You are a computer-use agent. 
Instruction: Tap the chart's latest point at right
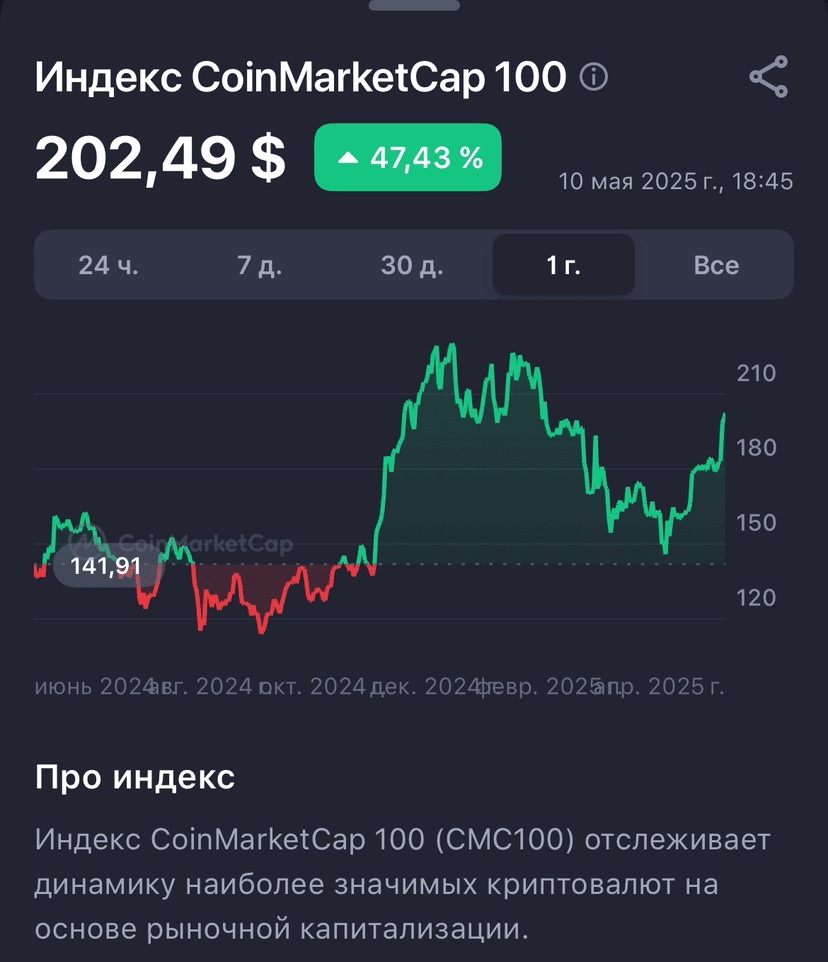(724, 415)
